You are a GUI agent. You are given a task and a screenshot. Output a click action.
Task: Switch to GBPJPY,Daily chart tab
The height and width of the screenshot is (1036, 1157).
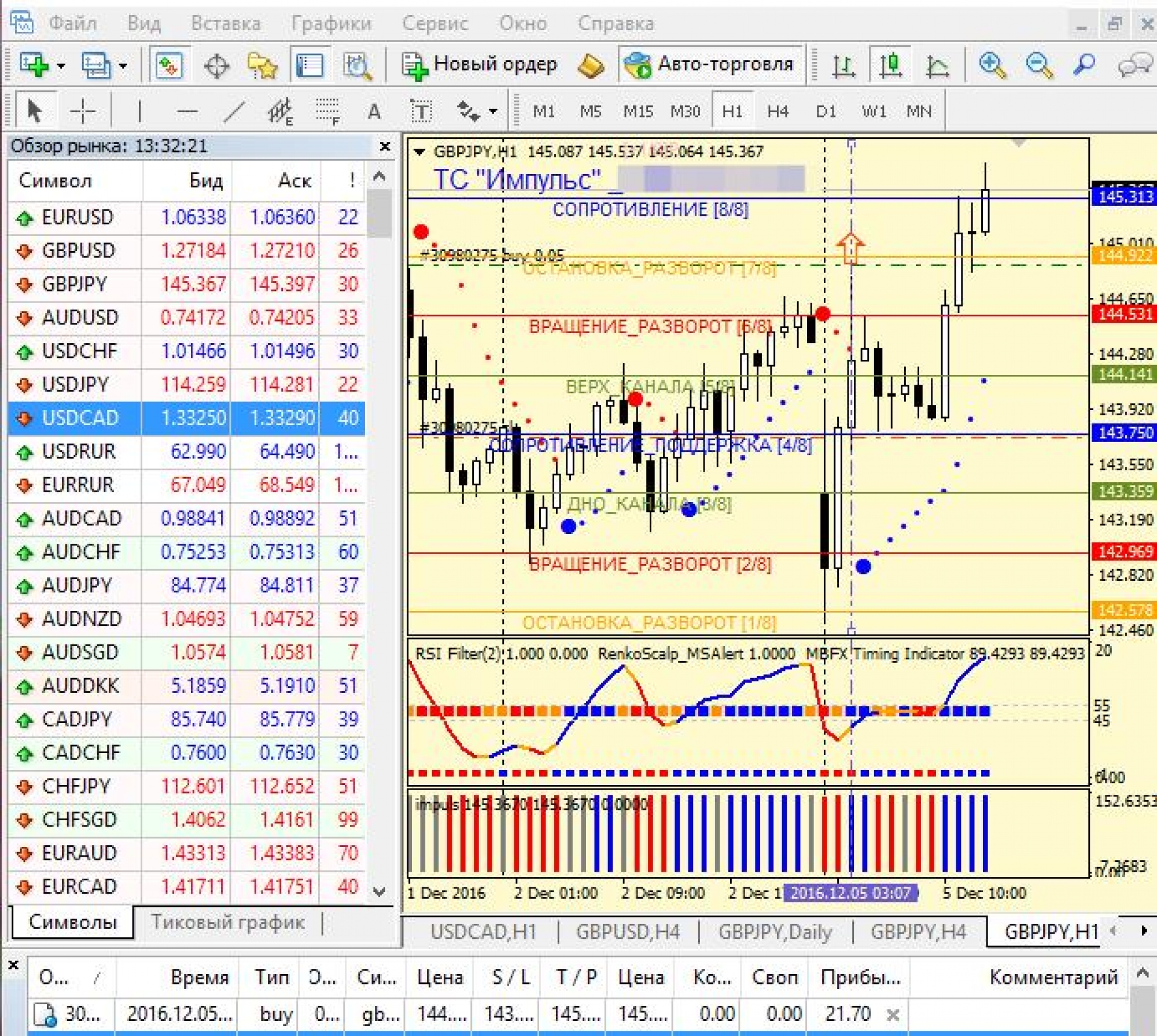775,932
